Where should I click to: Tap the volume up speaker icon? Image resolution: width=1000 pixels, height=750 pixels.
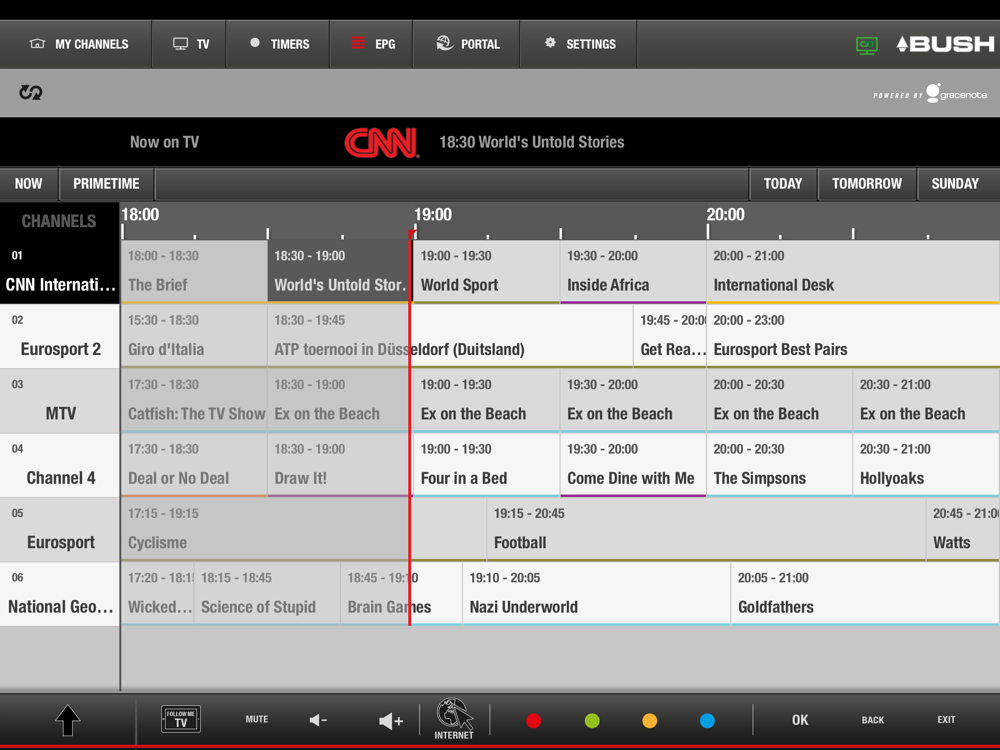(x=391, y=720)
